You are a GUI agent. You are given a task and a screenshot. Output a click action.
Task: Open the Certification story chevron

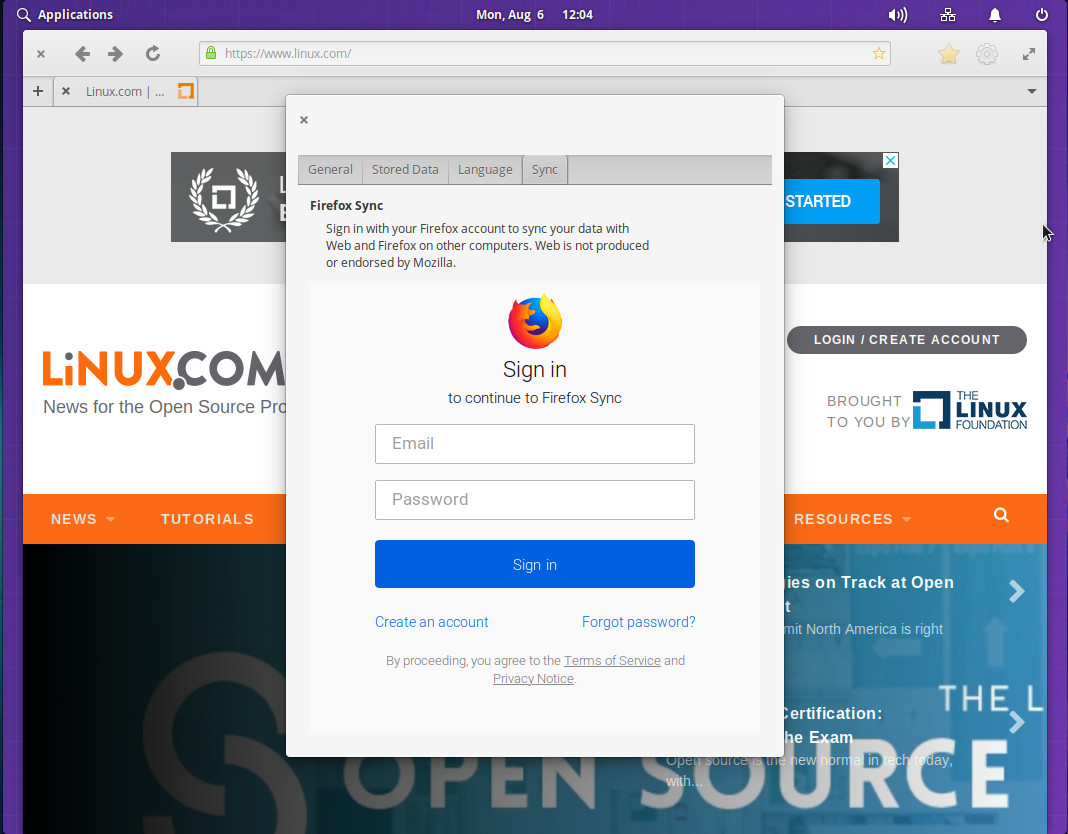pos(1016,722)
